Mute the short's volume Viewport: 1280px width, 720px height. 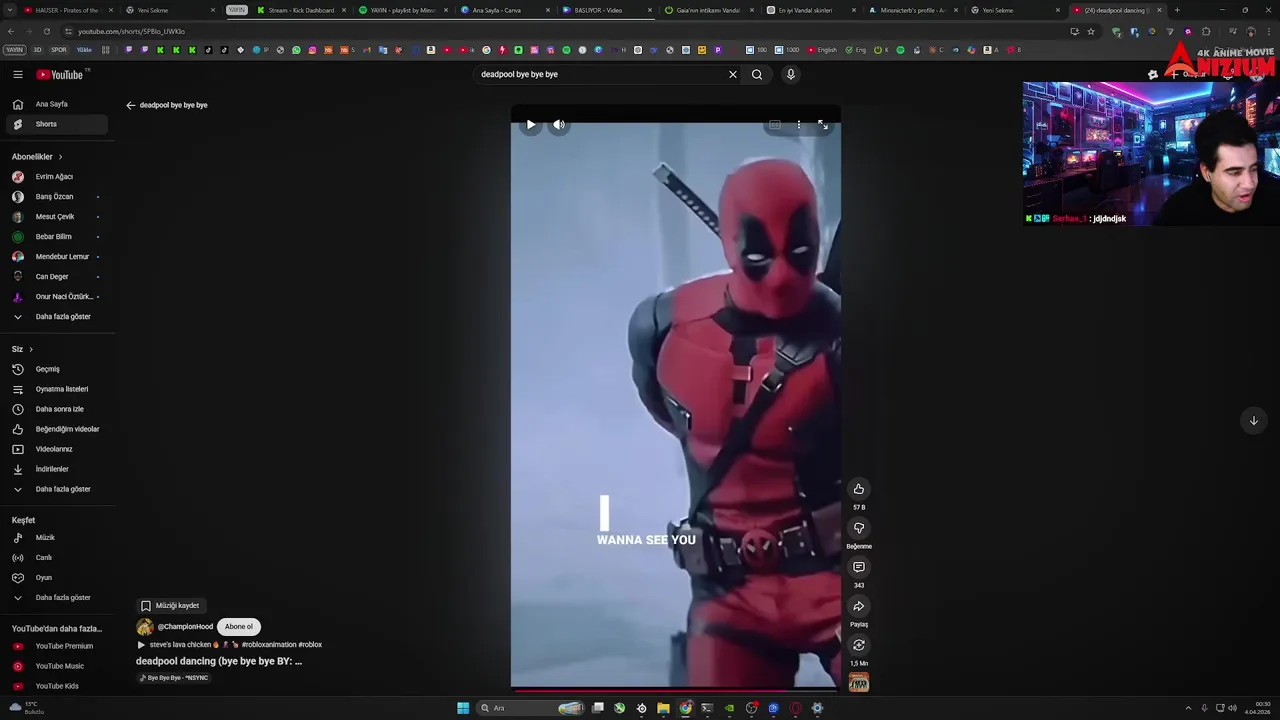[x=559, y=125]
